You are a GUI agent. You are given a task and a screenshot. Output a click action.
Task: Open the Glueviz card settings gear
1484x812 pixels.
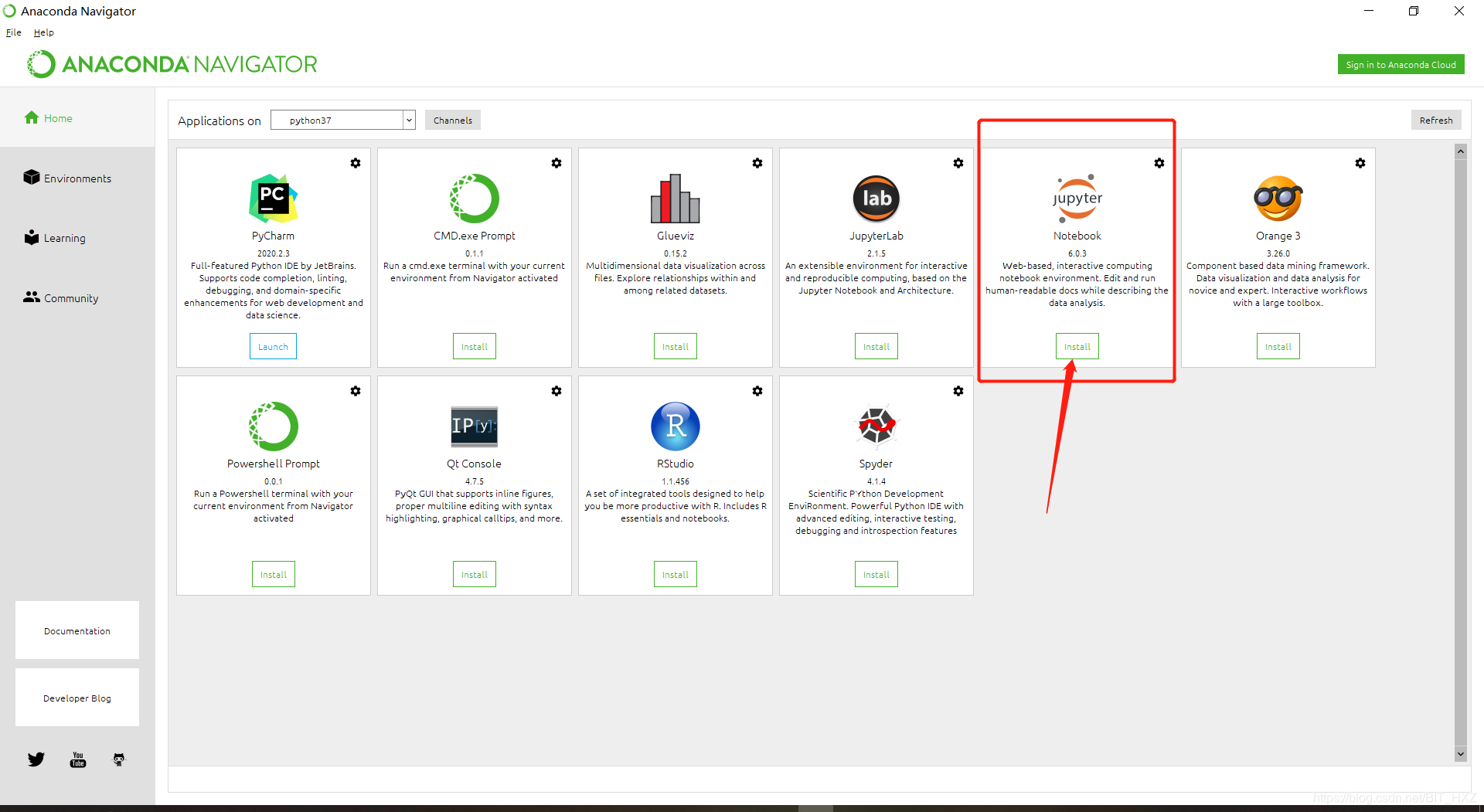coord(757,163)
